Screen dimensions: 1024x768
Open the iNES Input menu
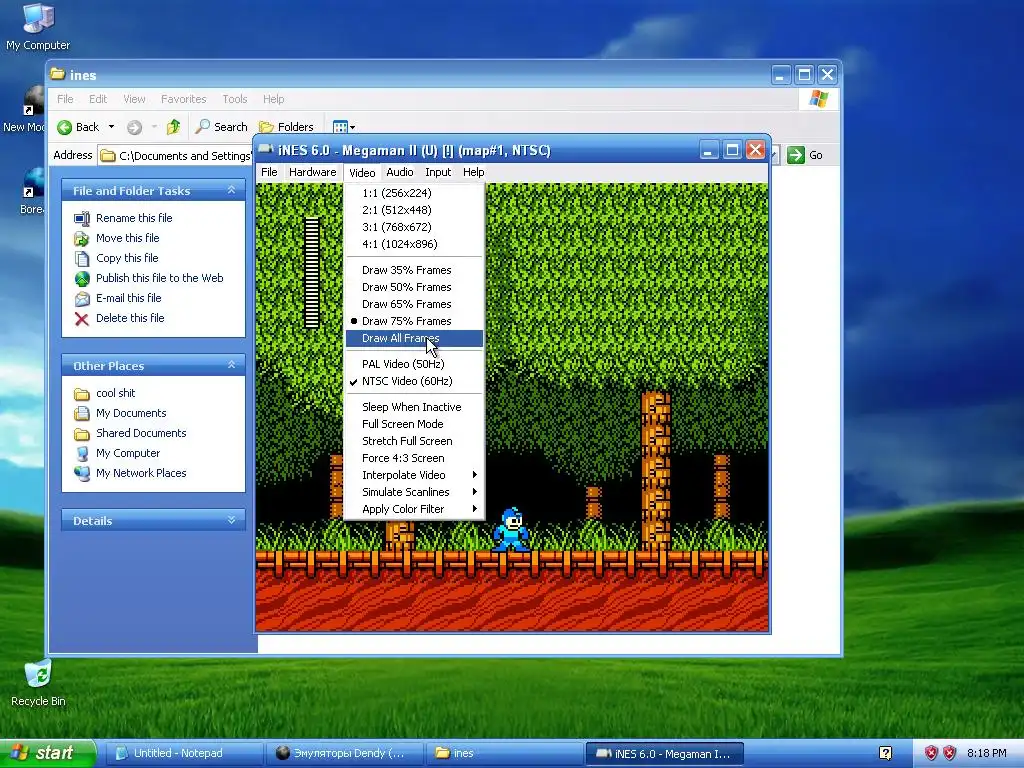click(x=438, y=172)
